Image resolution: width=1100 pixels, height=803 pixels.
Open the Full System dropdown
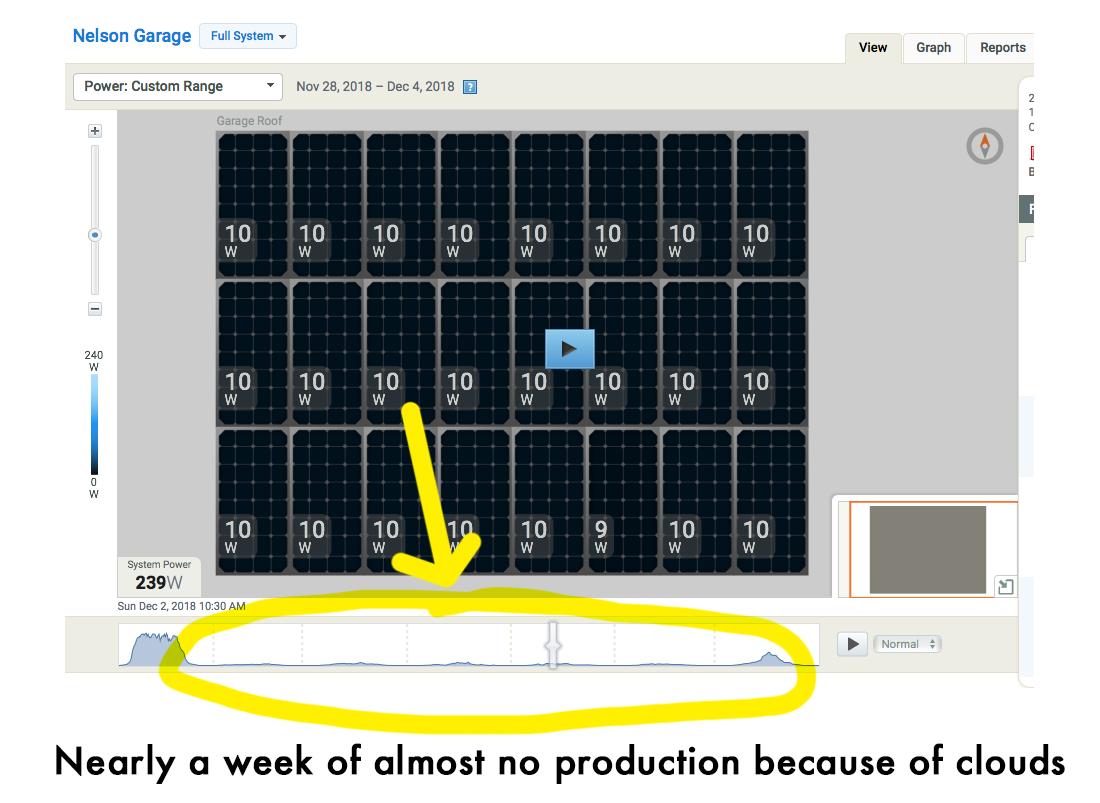[x=248, y=36]
